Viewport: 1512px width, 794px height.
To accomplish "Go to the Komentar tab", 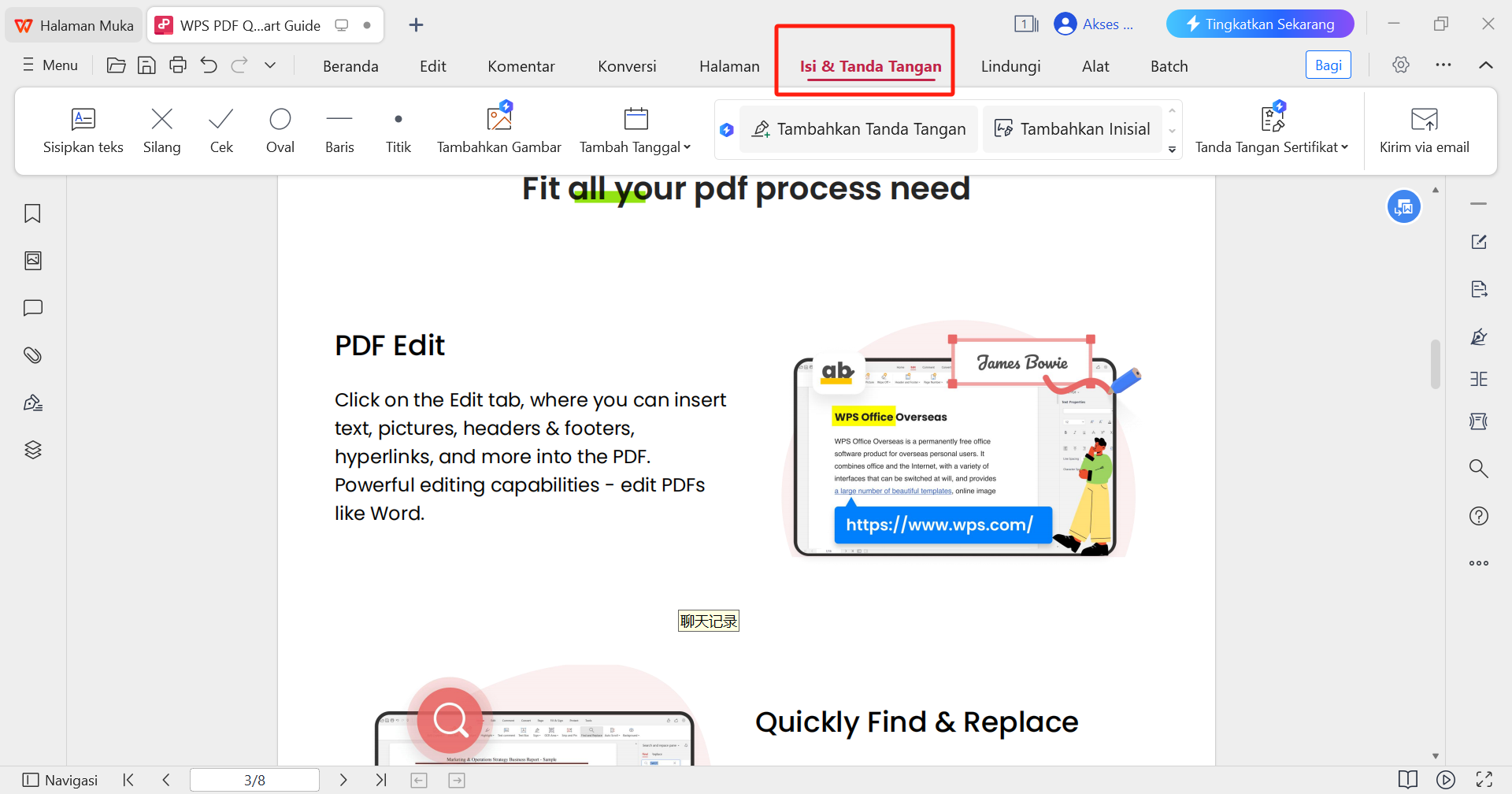I will click(x=521, y=66).
